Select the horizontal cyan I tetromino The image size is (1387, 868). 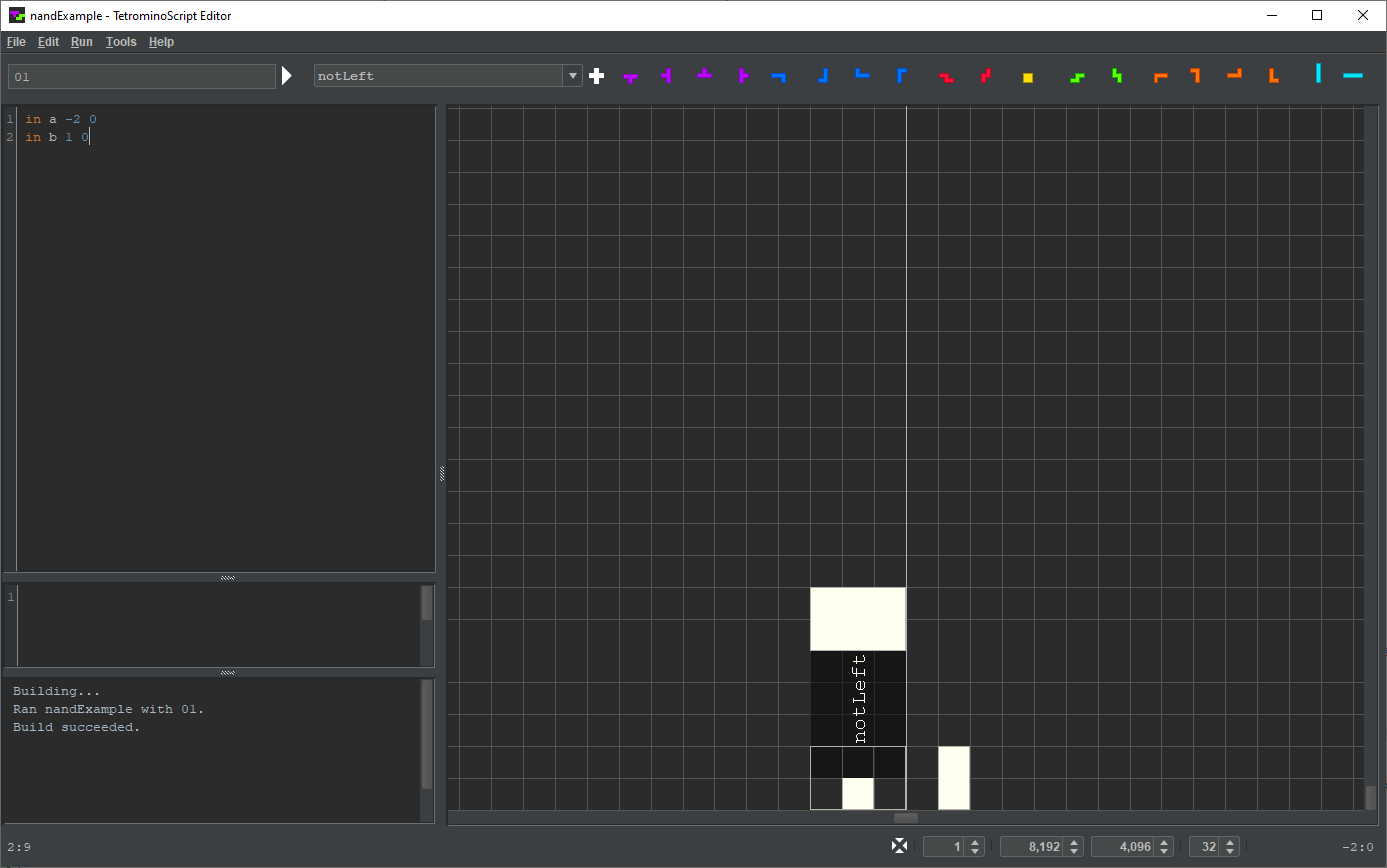click(1353, 76)
